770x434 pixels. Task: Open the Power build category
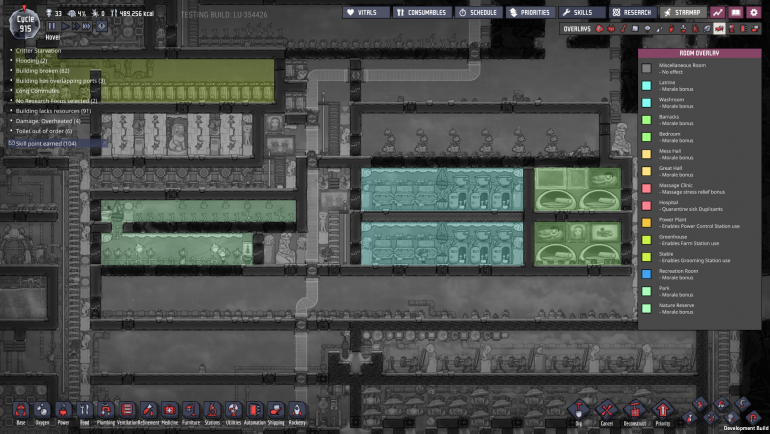click(x=63, y=410)
